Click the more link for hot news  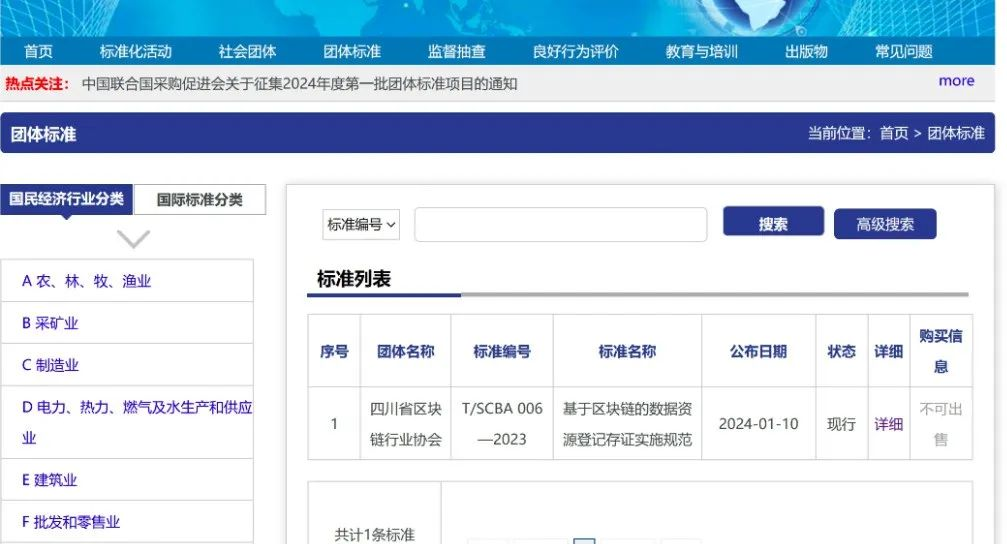pos(956,81)
